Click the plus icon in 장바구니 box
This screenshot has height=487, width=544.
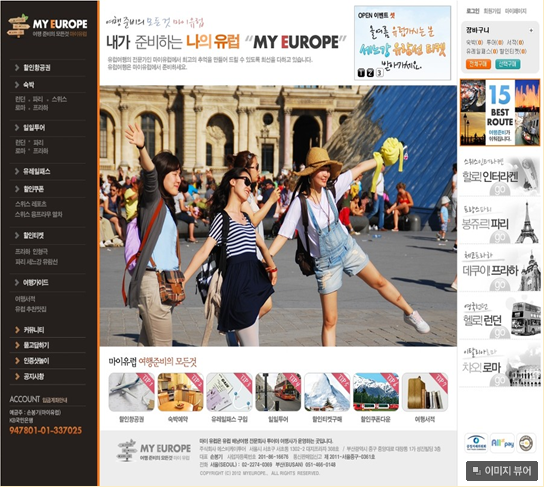coord(531,31)
